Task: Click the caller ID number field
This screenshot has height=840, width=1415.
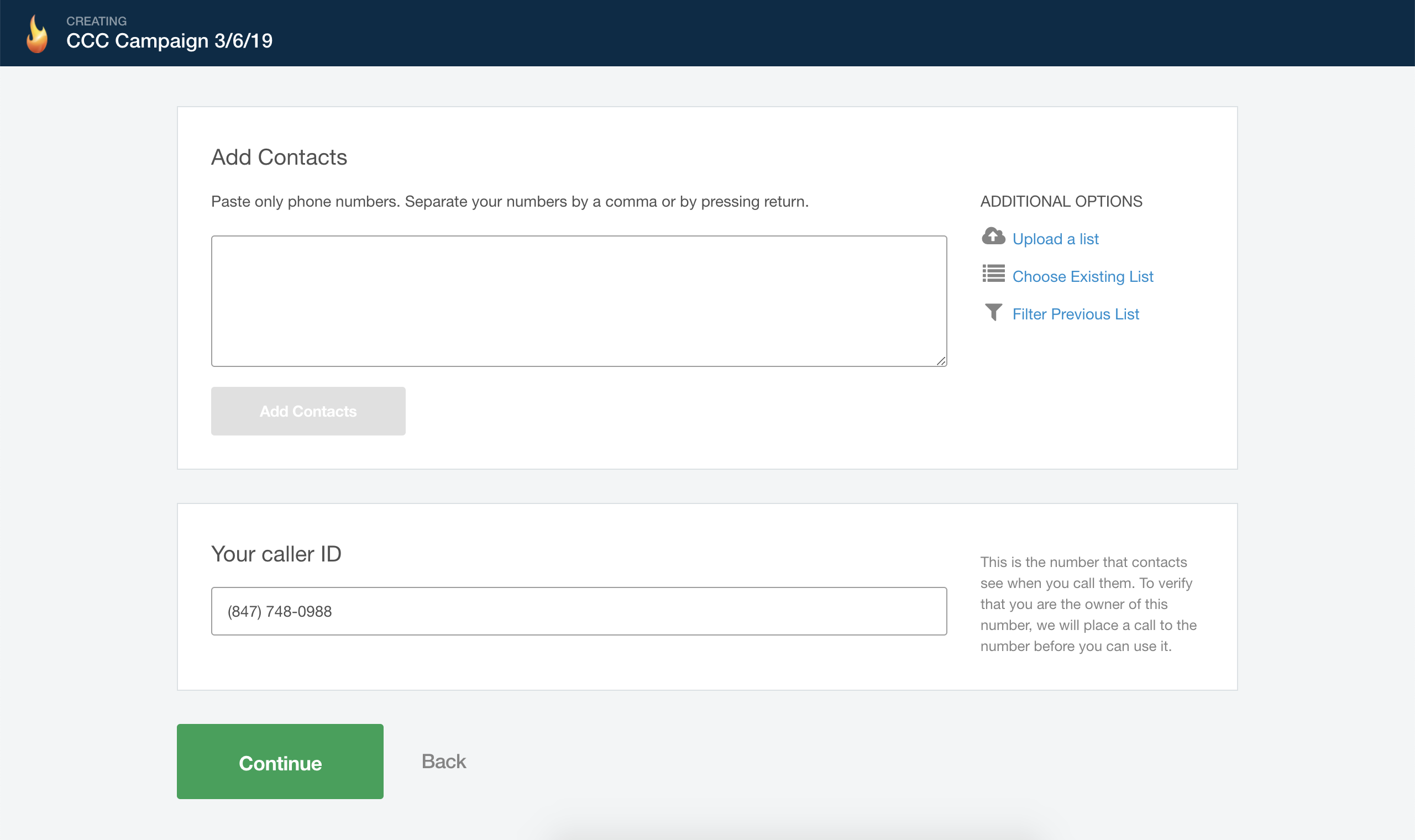Action: click(579, 611)
